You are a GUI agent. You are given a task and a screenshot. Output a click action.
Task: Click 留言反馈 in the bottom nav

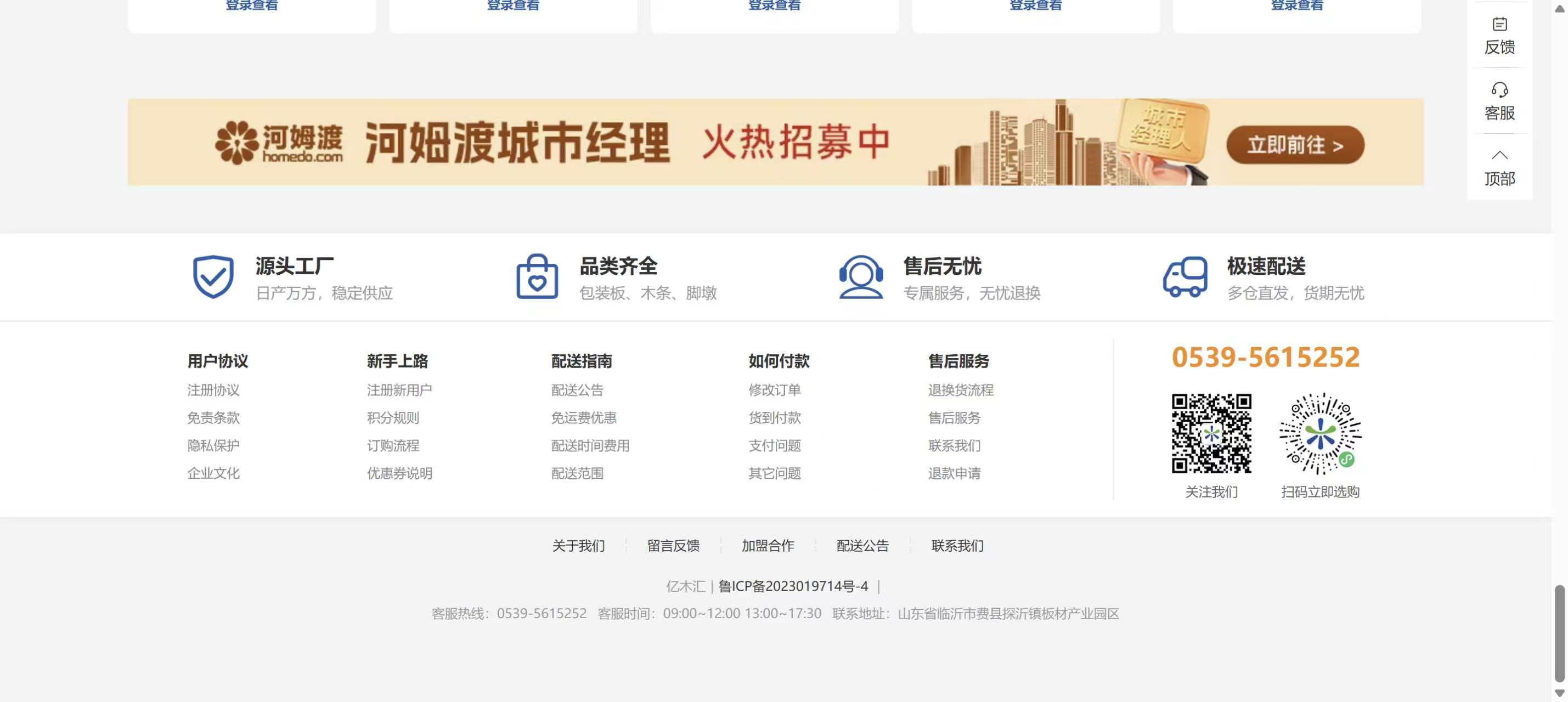(673, 546)
